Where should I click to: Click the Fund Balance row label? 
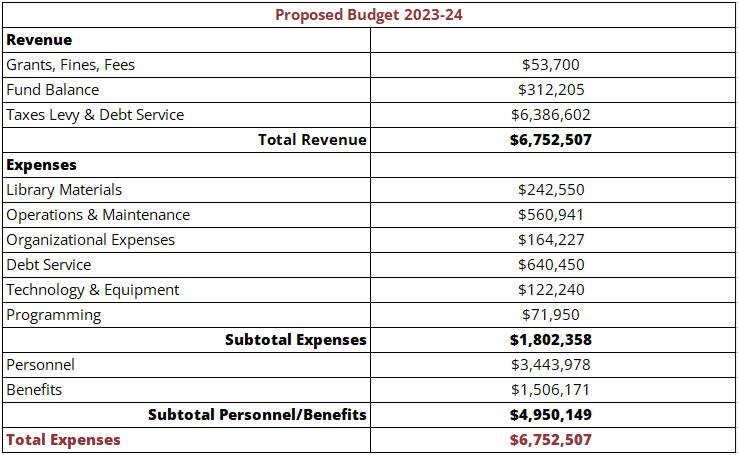[53, 90]
